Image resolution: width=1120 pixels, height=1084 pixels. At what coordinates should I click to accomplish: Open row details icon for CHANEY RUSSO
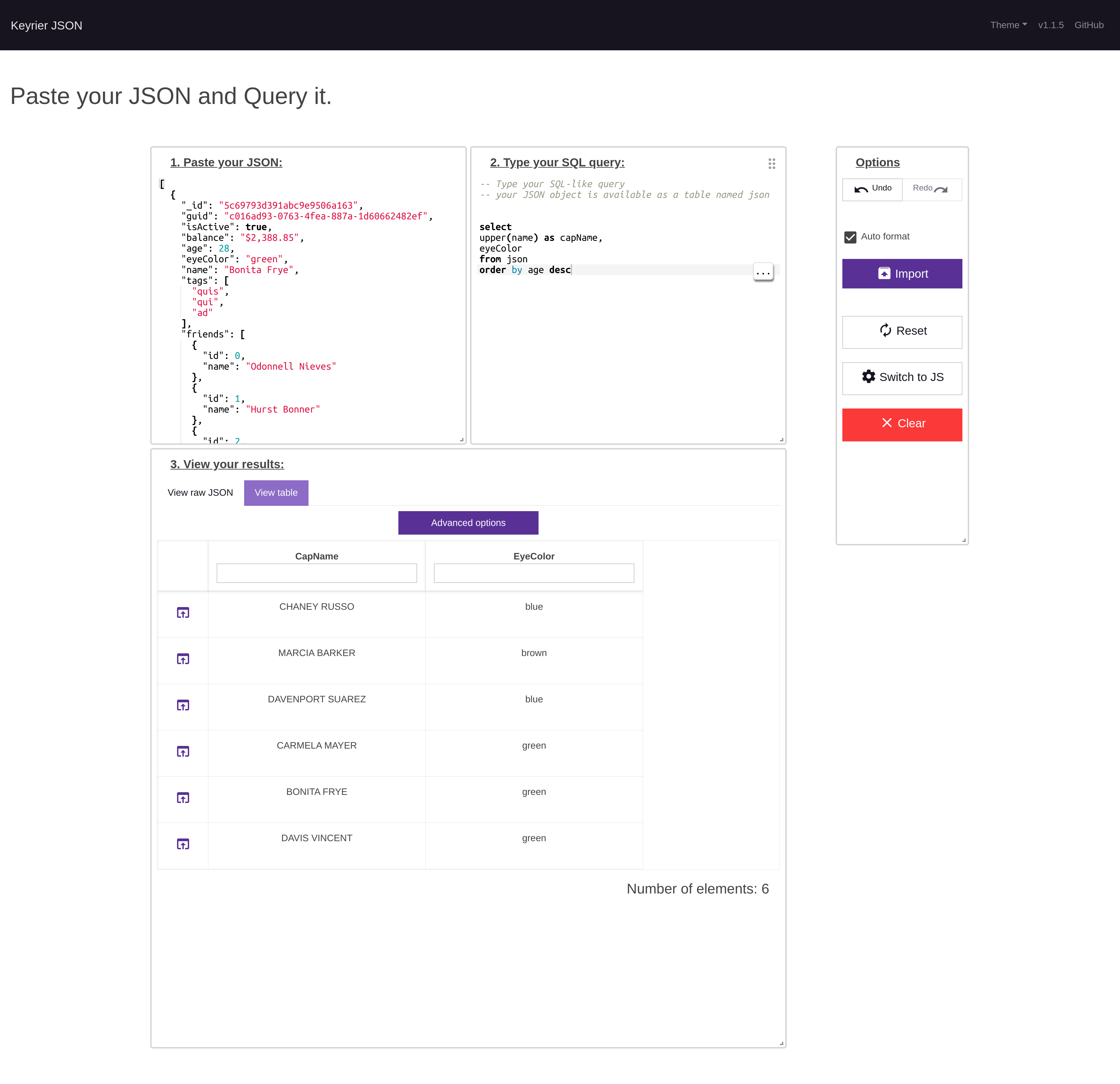(x=183, y=612)
